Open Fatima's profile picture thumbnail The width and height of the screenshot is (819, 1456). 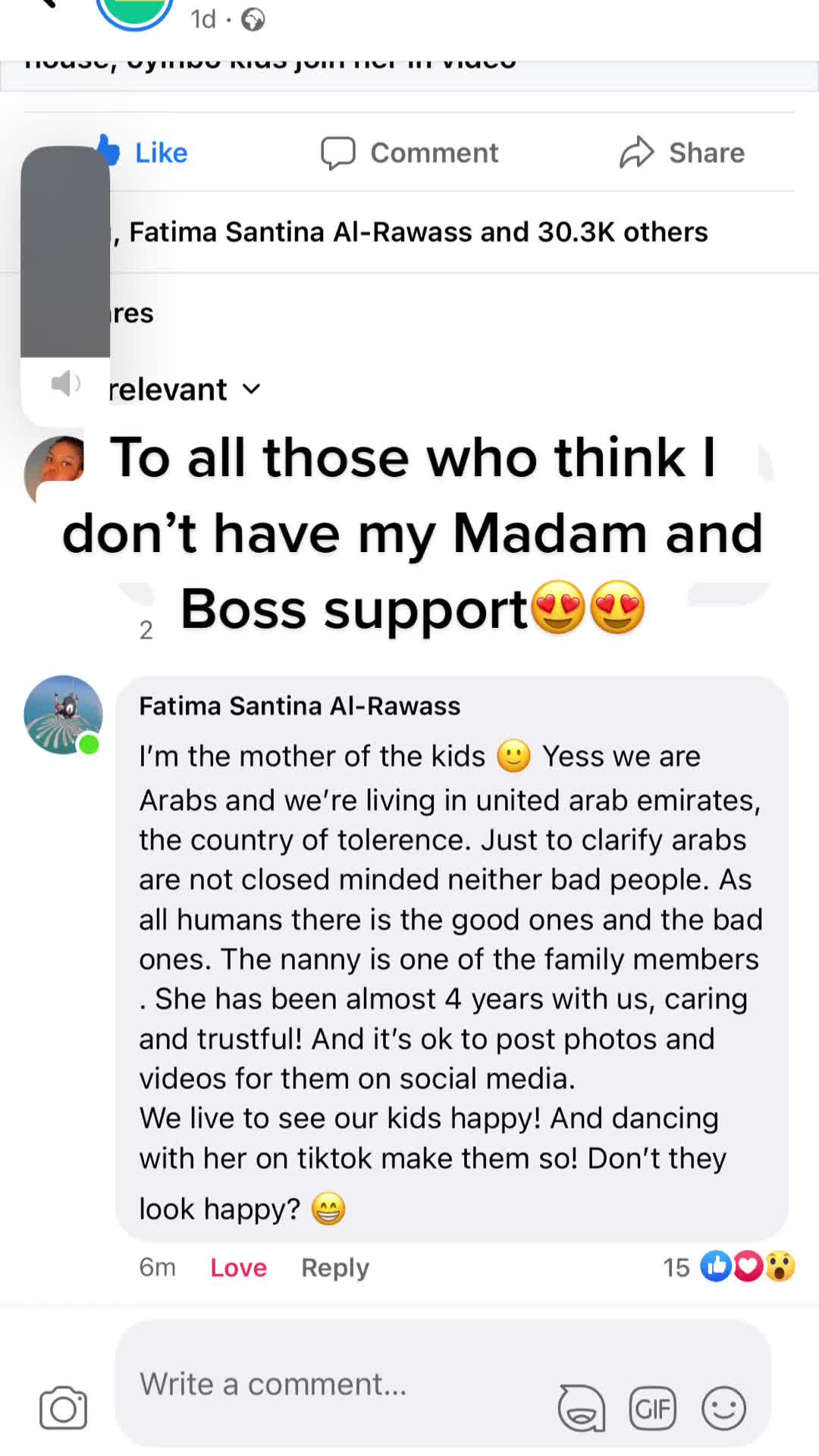click(63, 714)
